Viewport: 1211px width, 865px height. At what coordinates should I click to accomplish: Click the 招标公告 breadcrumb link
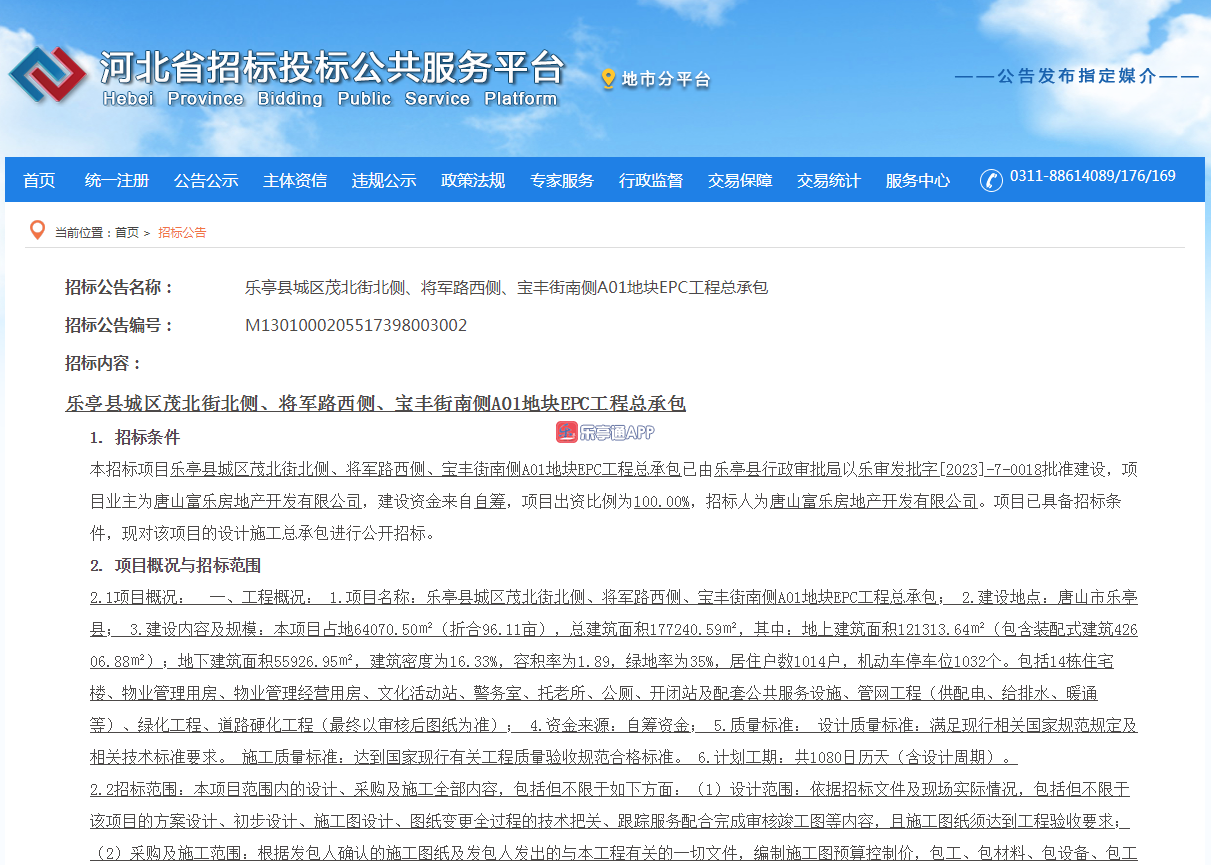point(182,233)
